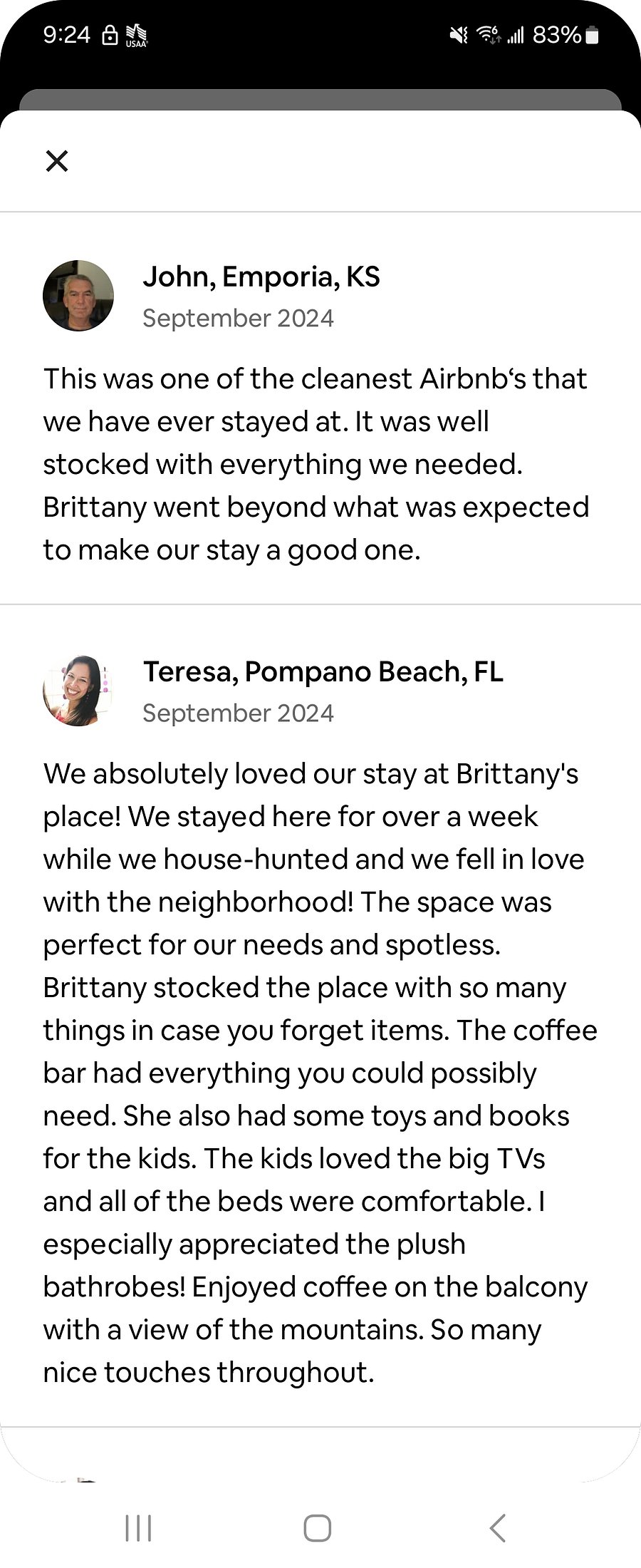The image size is (641, 1568).
Task: Open Teresa's profile photo
Action: tap(78, 691)
